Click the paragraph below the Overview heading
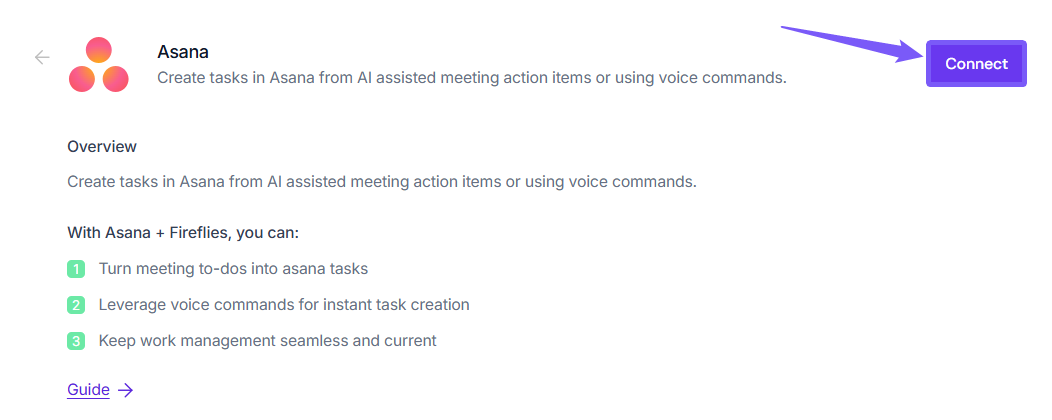 point(381,182)
